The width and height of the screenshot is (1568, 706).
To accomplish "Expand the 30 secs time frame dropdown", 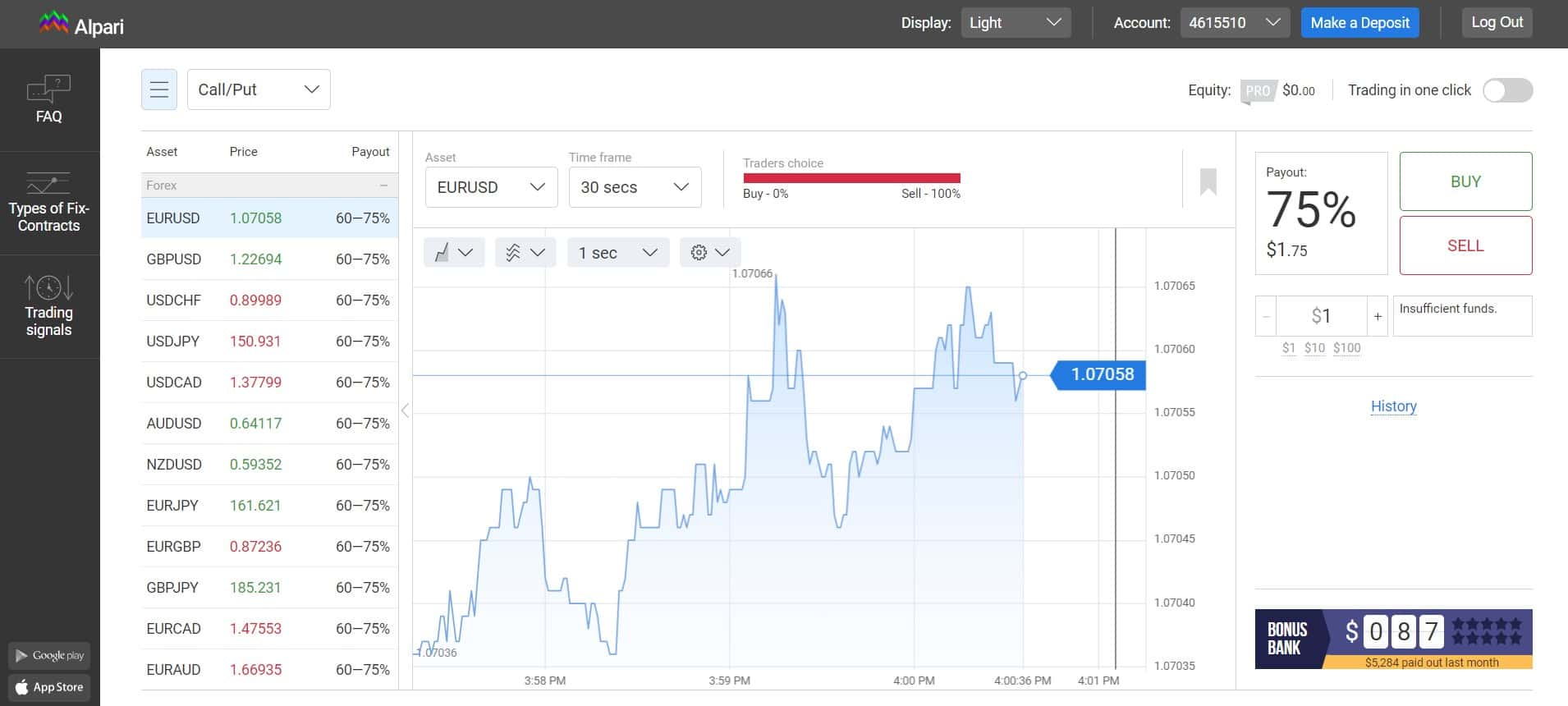I will [x=635, y=187].
